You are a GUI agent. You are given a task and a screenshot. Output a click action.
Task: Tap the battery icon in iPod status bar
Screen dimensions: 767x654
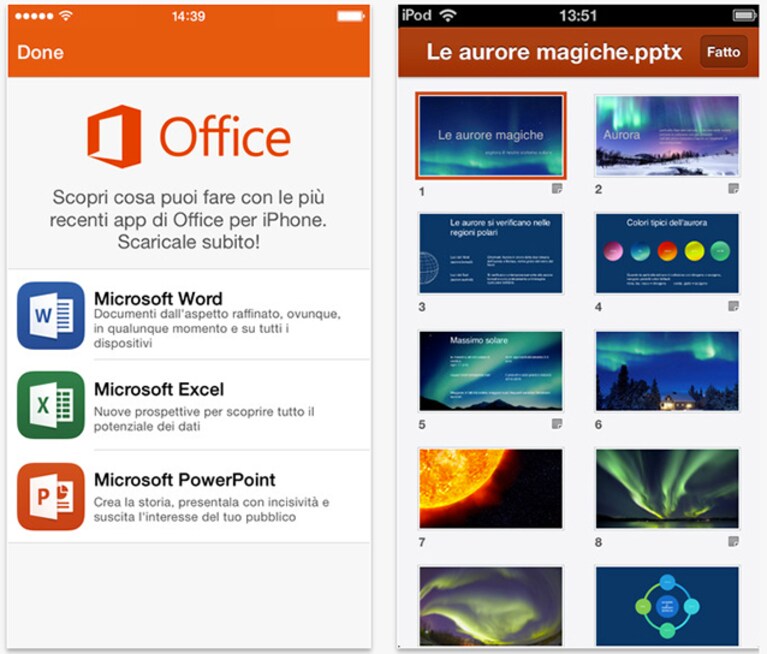pos(744,16)
